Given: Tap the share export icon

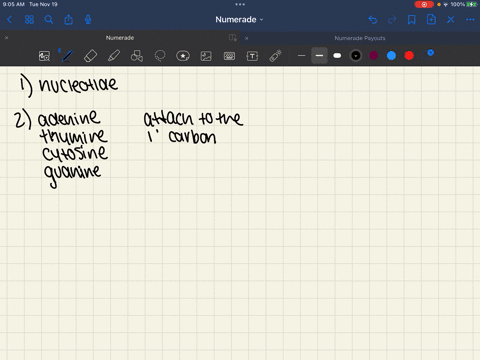Looking at the screenshot, I should (68, 20).
